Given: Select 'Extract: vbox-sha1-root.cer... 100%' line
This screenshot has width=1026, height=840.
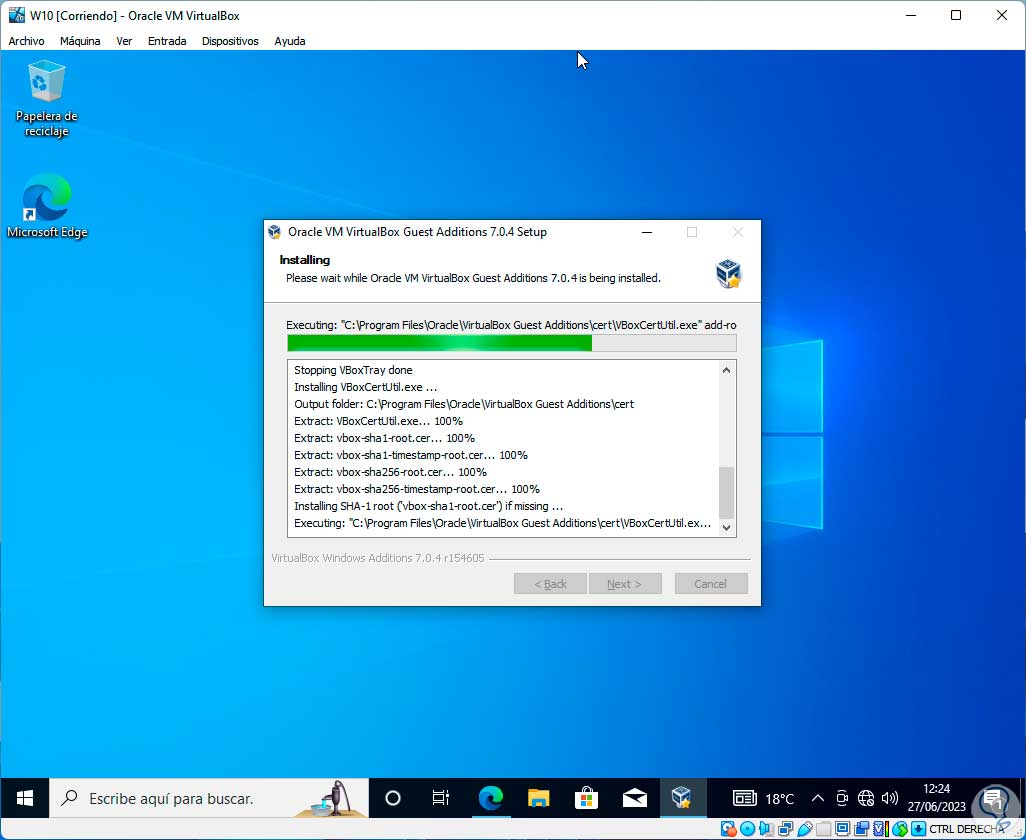Looking at the screenshot, I should click(x=384, y=438).
